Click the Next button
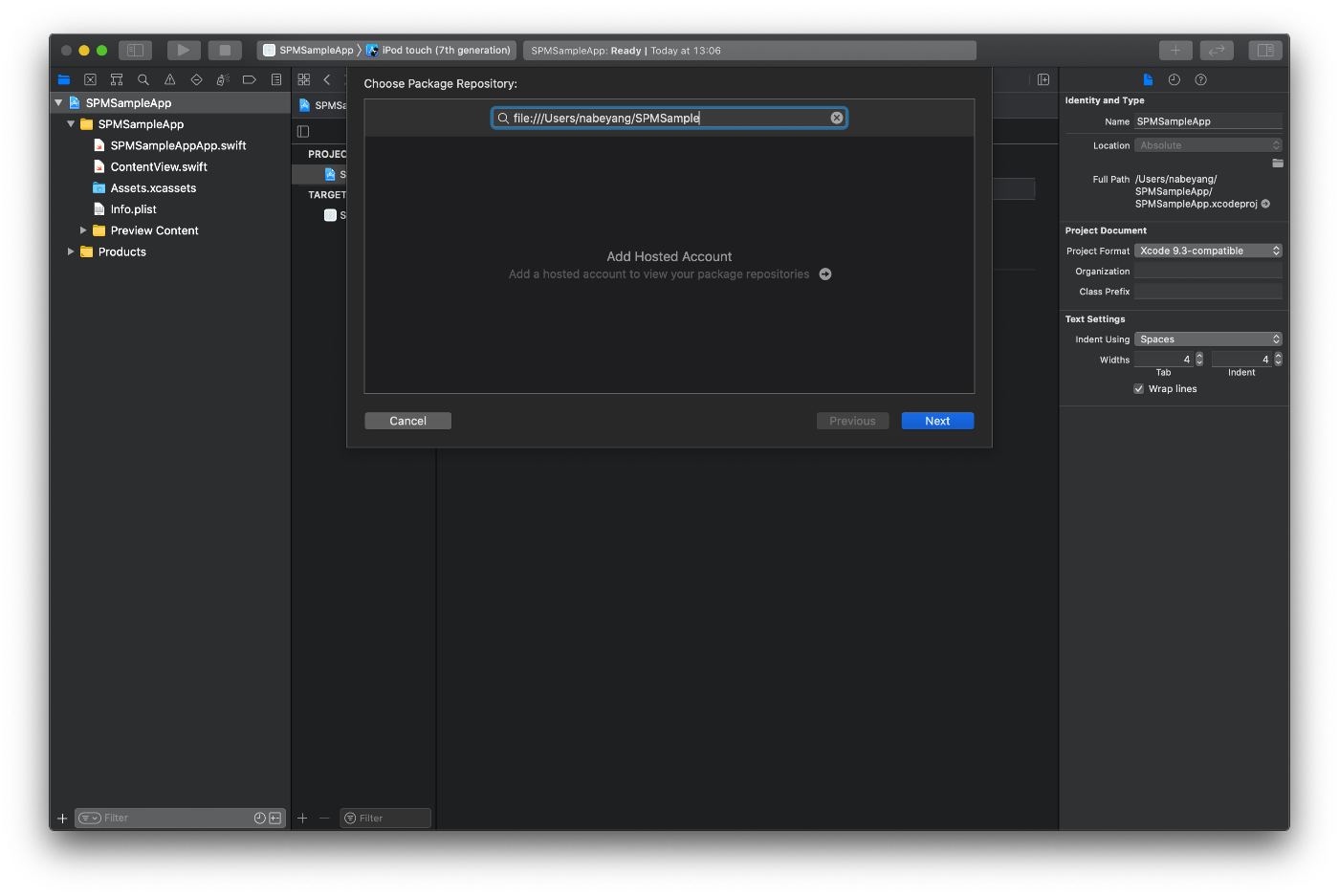The height and width of the screenshot is (896, 1339). (x=937, y=421)
